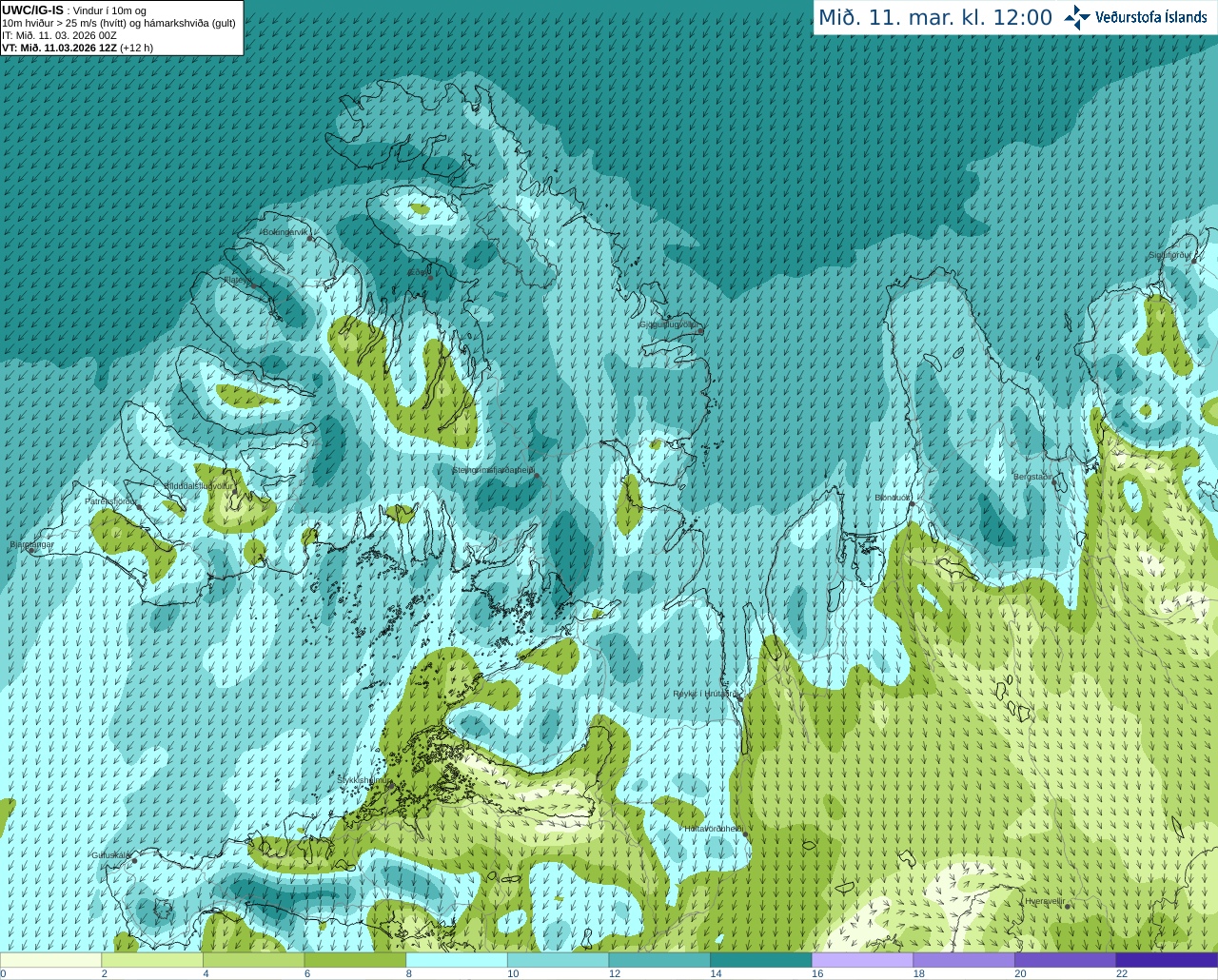Click the legend value '20'

pos(1020,973)
